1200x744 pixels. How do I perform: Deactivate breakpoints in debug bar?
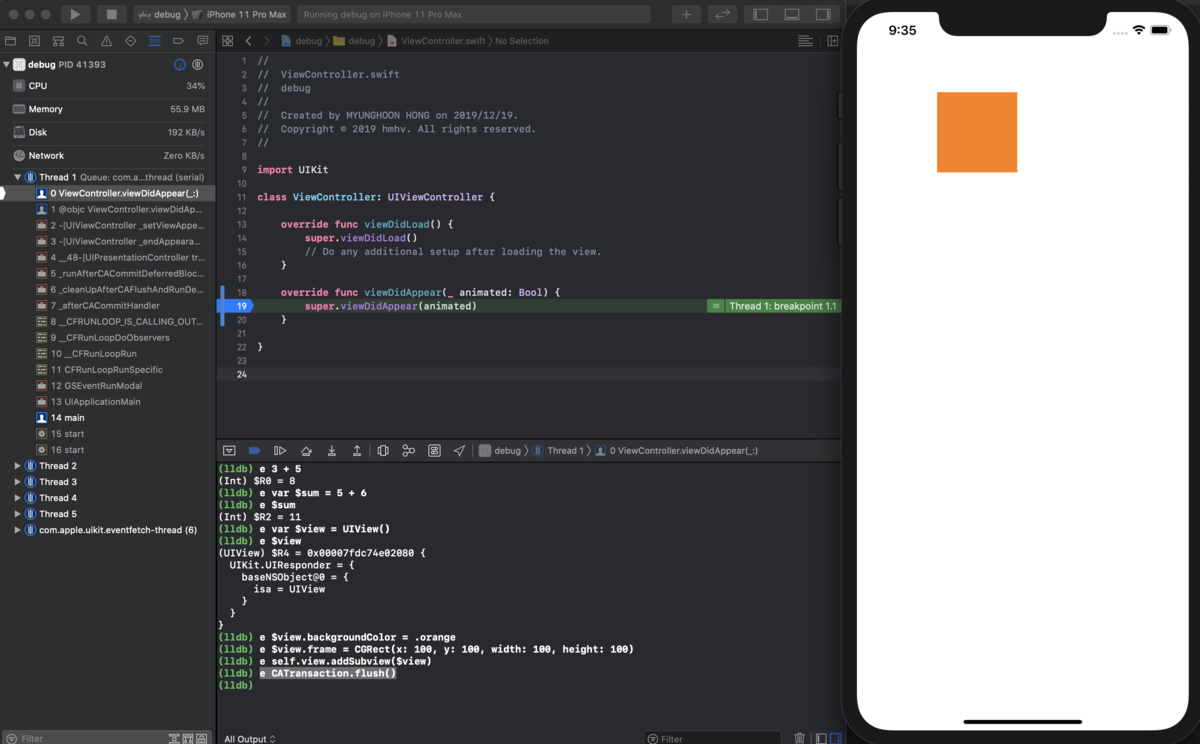click(254, 451)
